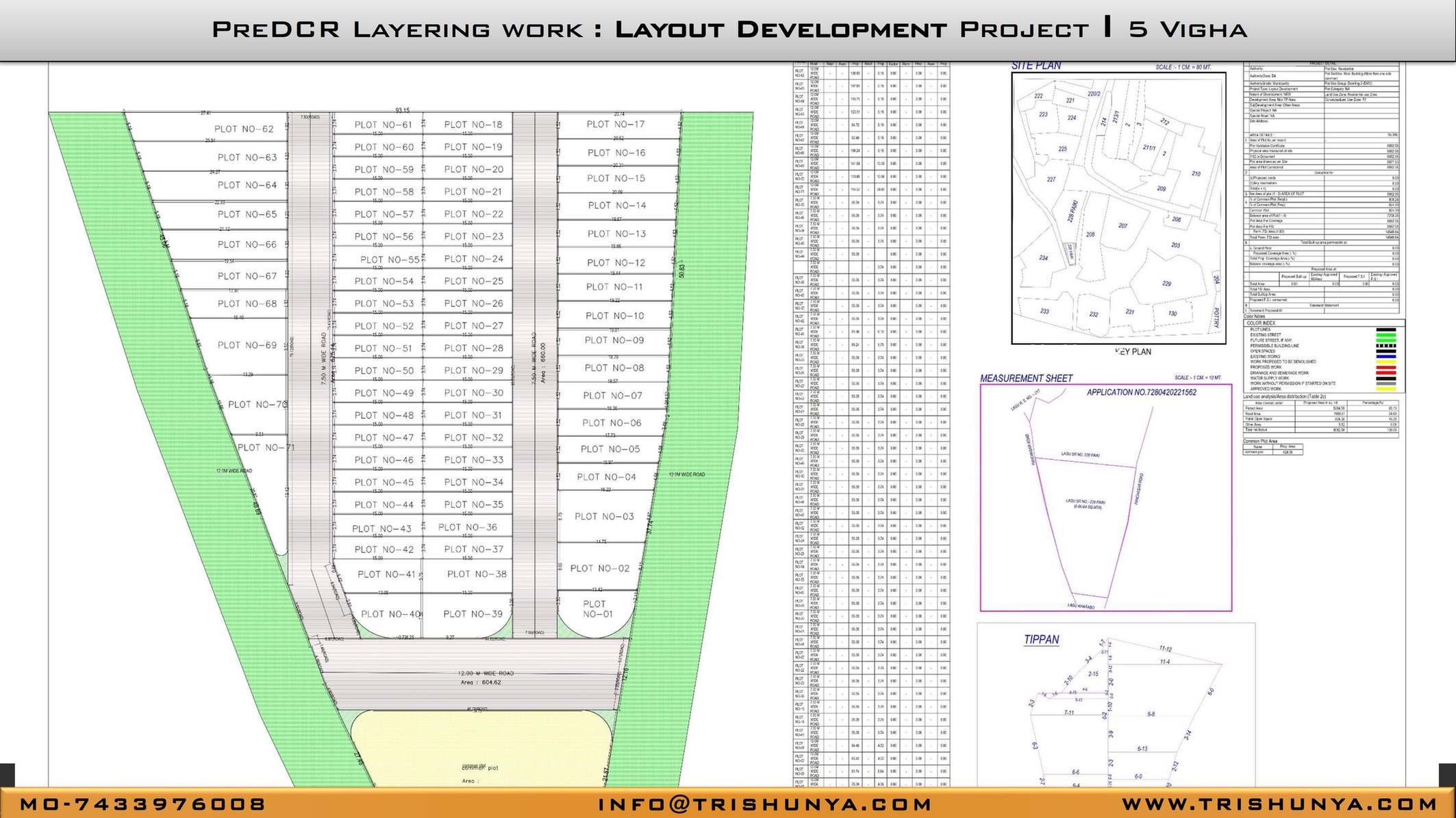
Task: Click parcel 227 in the key plan
Action: pyautogui.click(x=1051, y=179)
